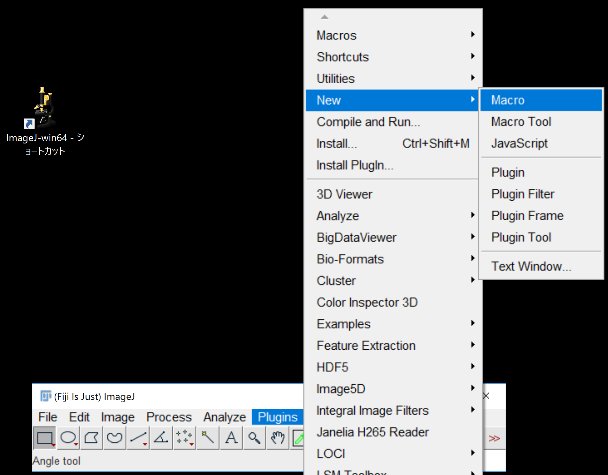Image resolution: width=608 pixels, height=475 pixels.
Task: Create a new Plugin Tool
Action: point(541,237)
